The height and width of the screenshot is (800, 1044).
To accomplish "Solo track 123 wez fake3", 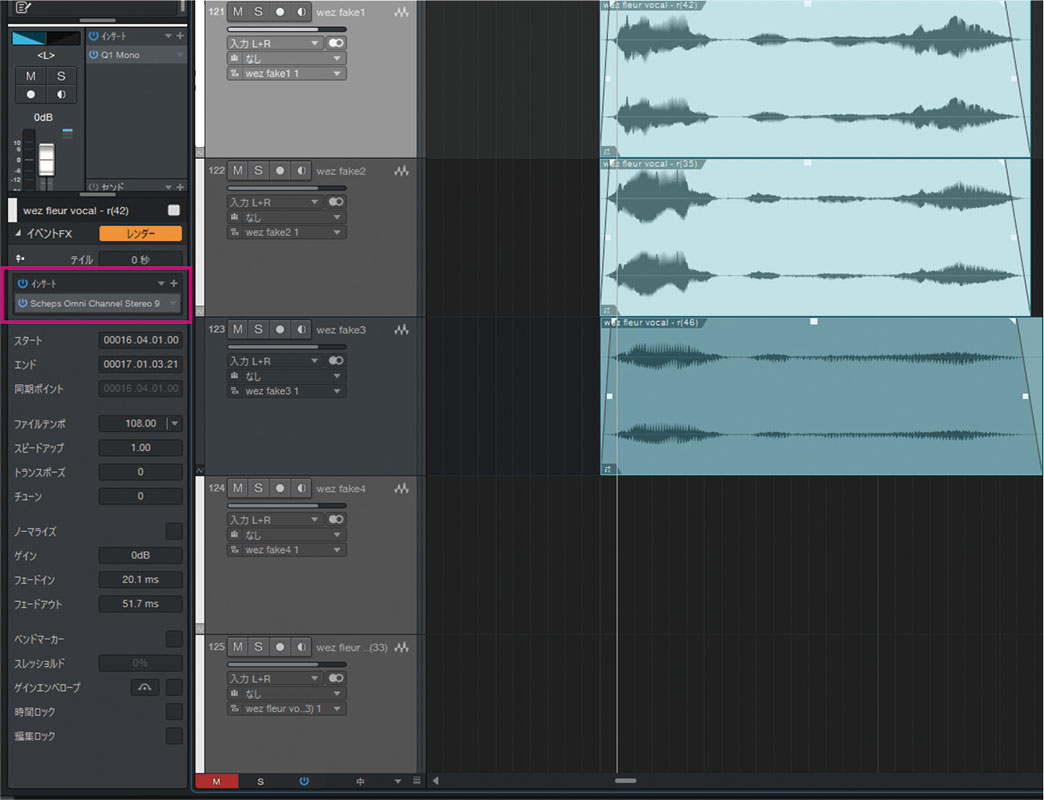I will [x=258, y=329].
